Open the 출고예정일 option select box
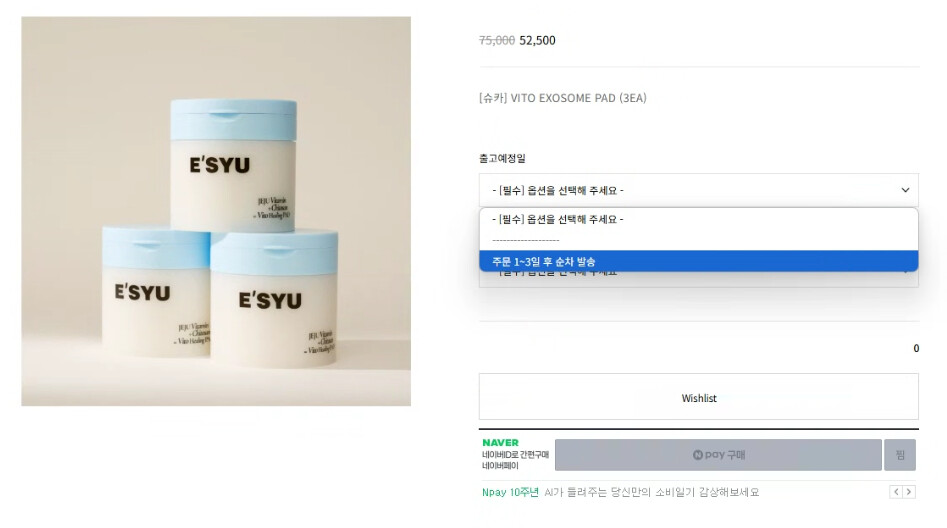Image resolution: width=947 pixels, height=528 pixels. (x=699, y=190)
